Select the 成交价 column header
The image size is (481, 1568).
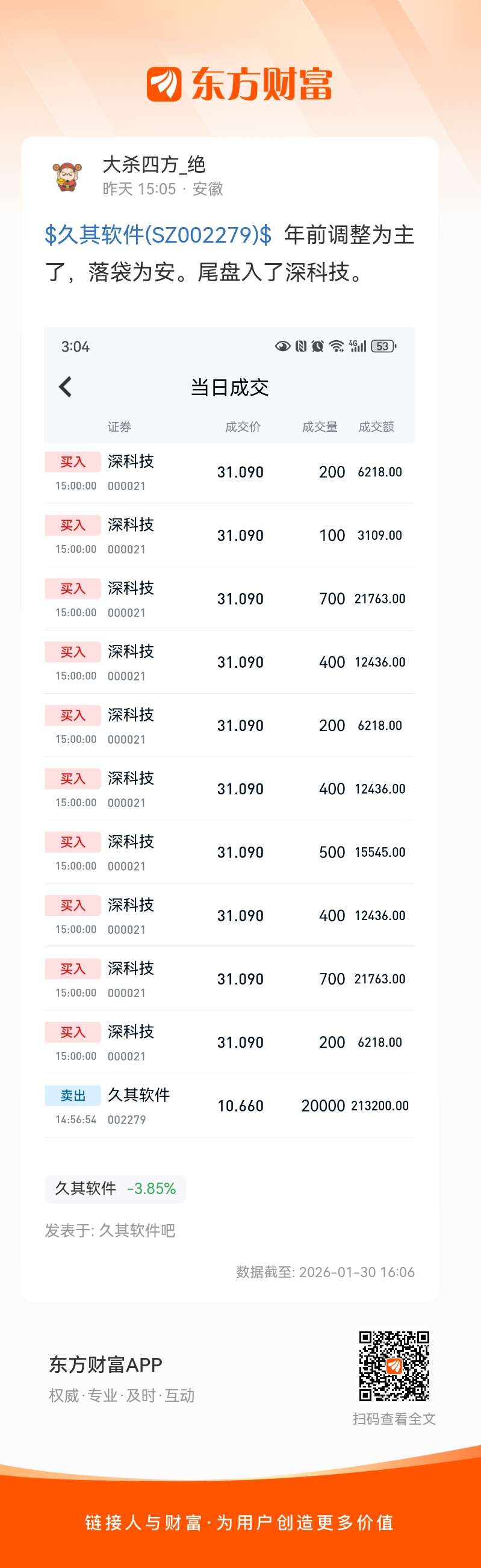(x=243, y=427)
